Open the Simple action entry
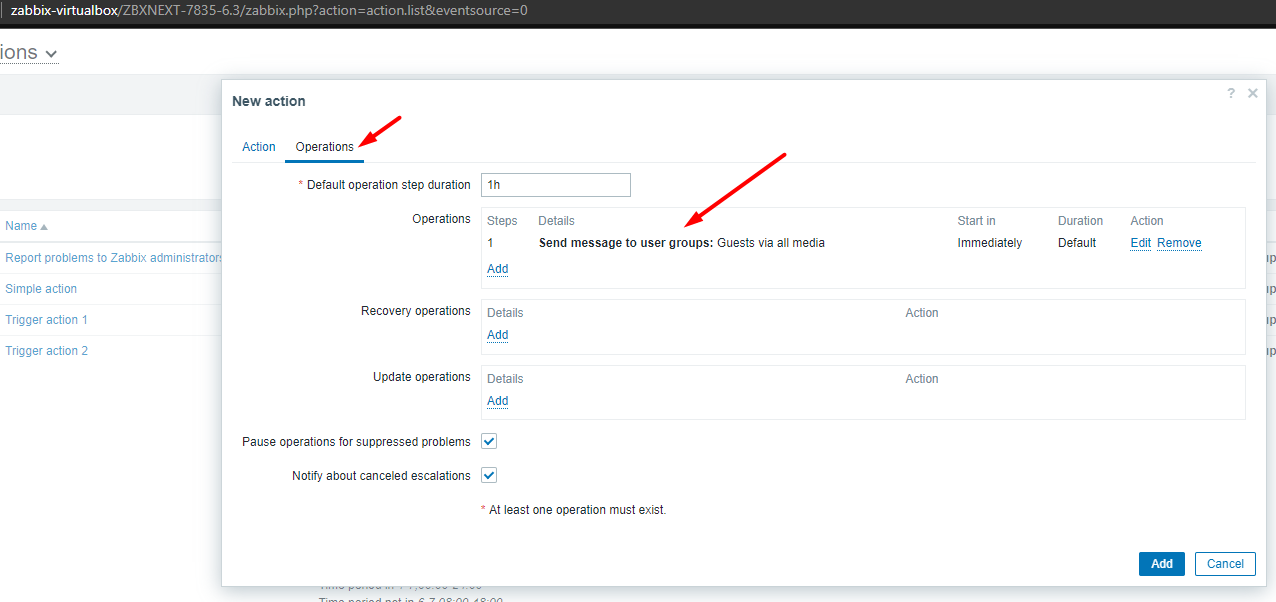The width and height of the screenshot is (1276, 602). coord(41,289)
